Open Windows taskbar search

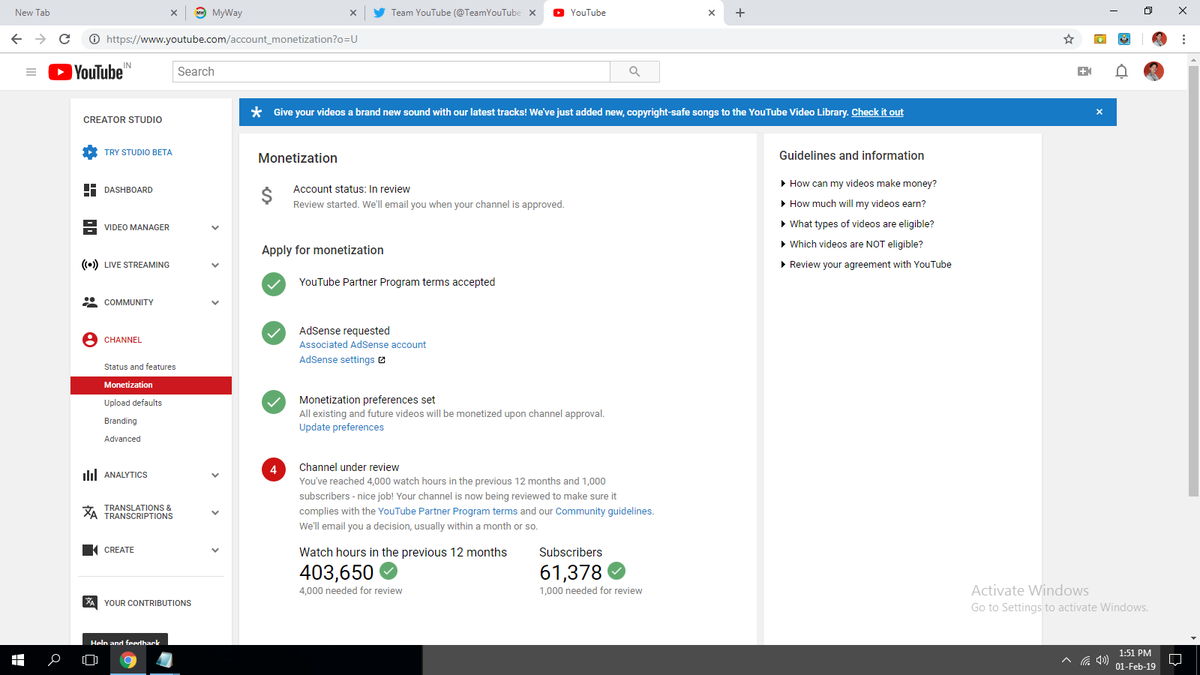click(x=53, y=660)
